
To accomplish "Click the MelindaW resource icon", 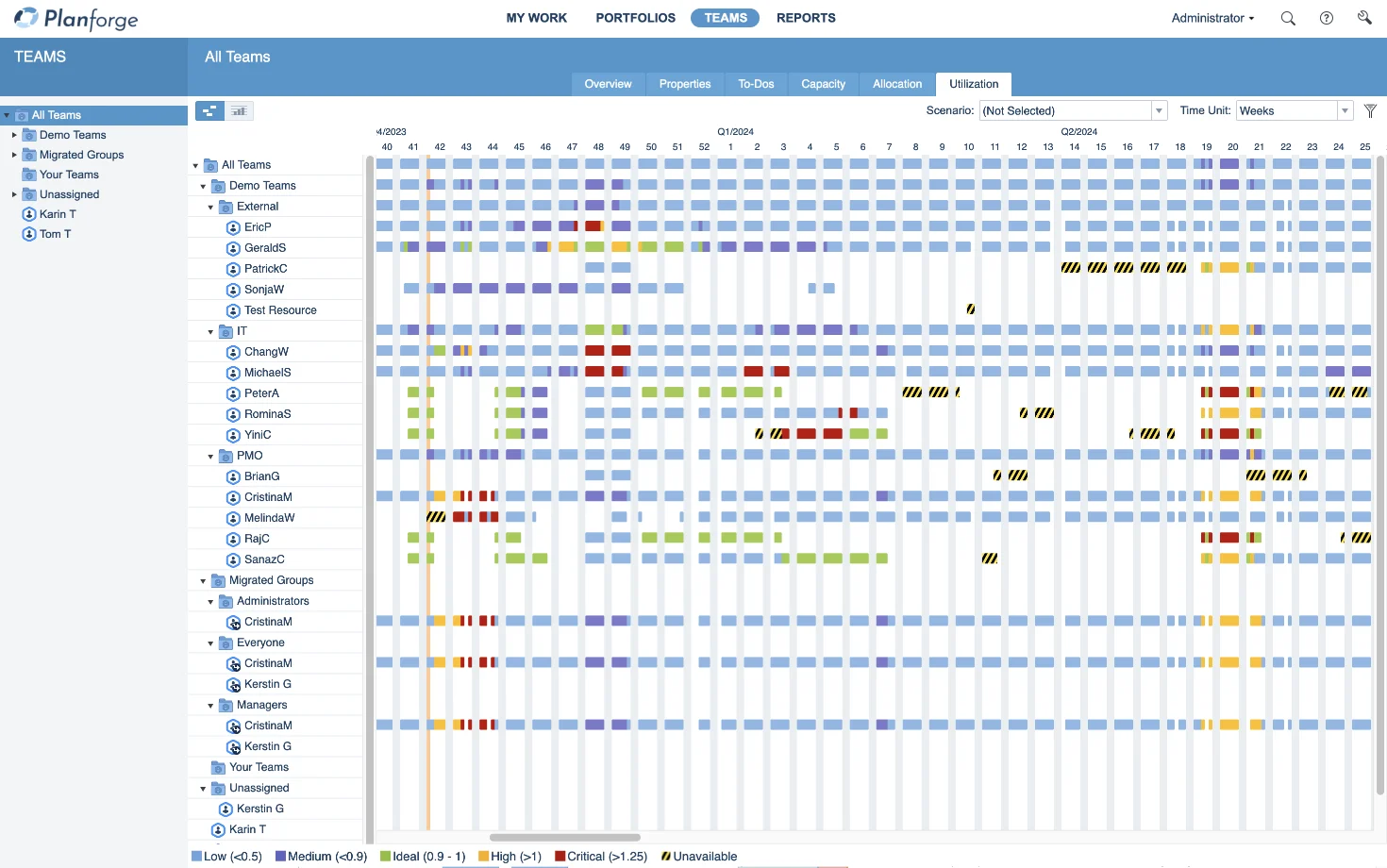I will click(233, 518).
